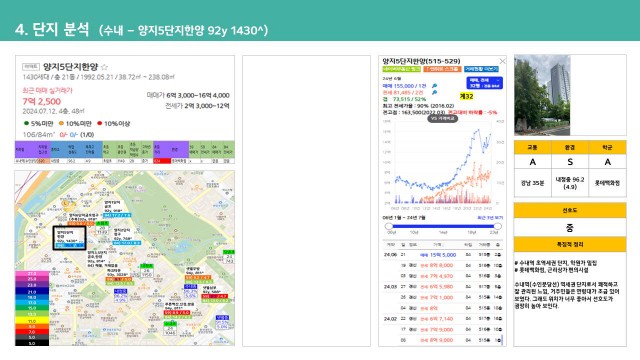Click the 중 preference value

(570, 227)
